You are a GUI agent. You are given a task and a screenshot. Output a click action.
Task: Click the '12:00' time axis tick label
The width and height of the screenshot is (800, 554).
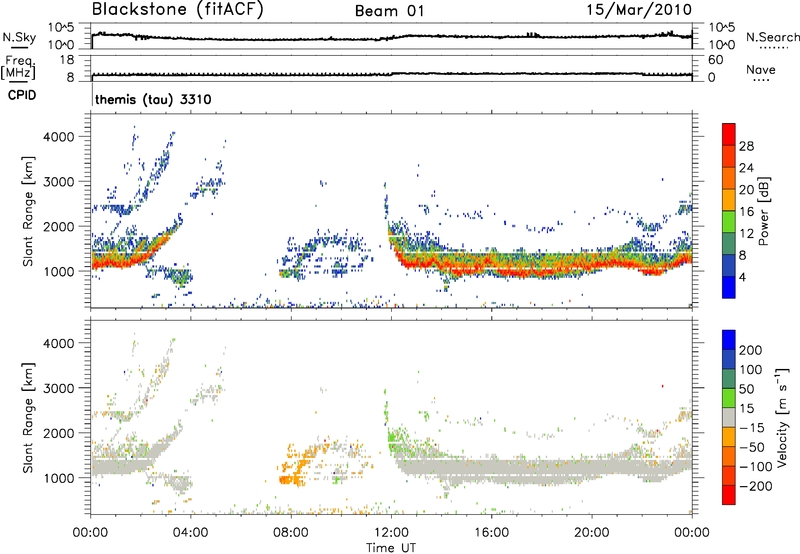tap(391, 533)
